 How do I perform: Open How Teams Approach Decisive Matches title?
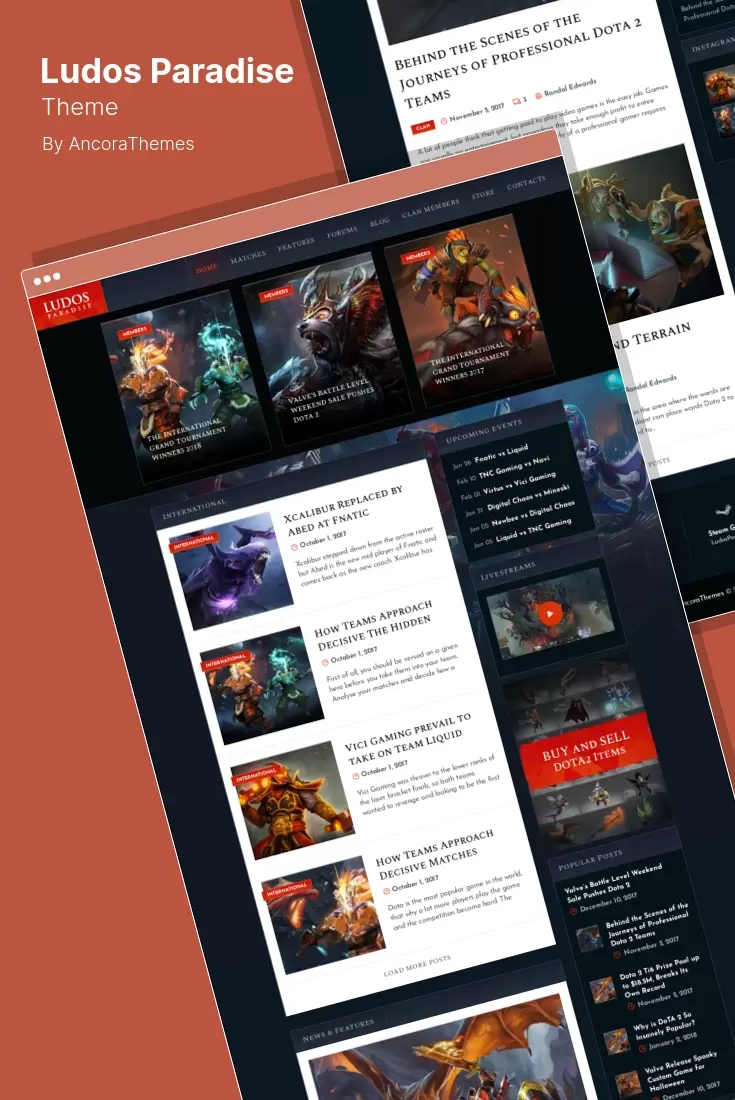(434, 854)
